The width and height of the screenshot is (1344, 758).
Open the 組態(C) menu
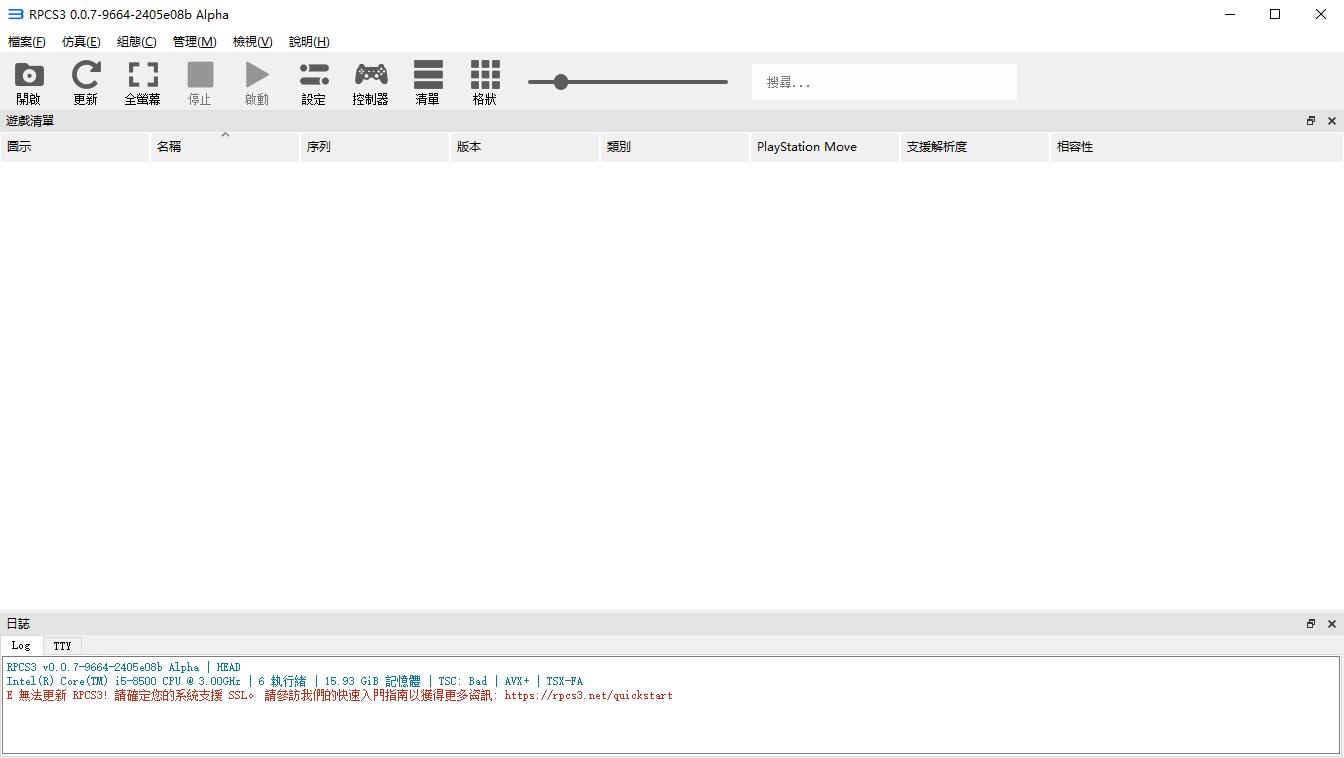point(137,41)
